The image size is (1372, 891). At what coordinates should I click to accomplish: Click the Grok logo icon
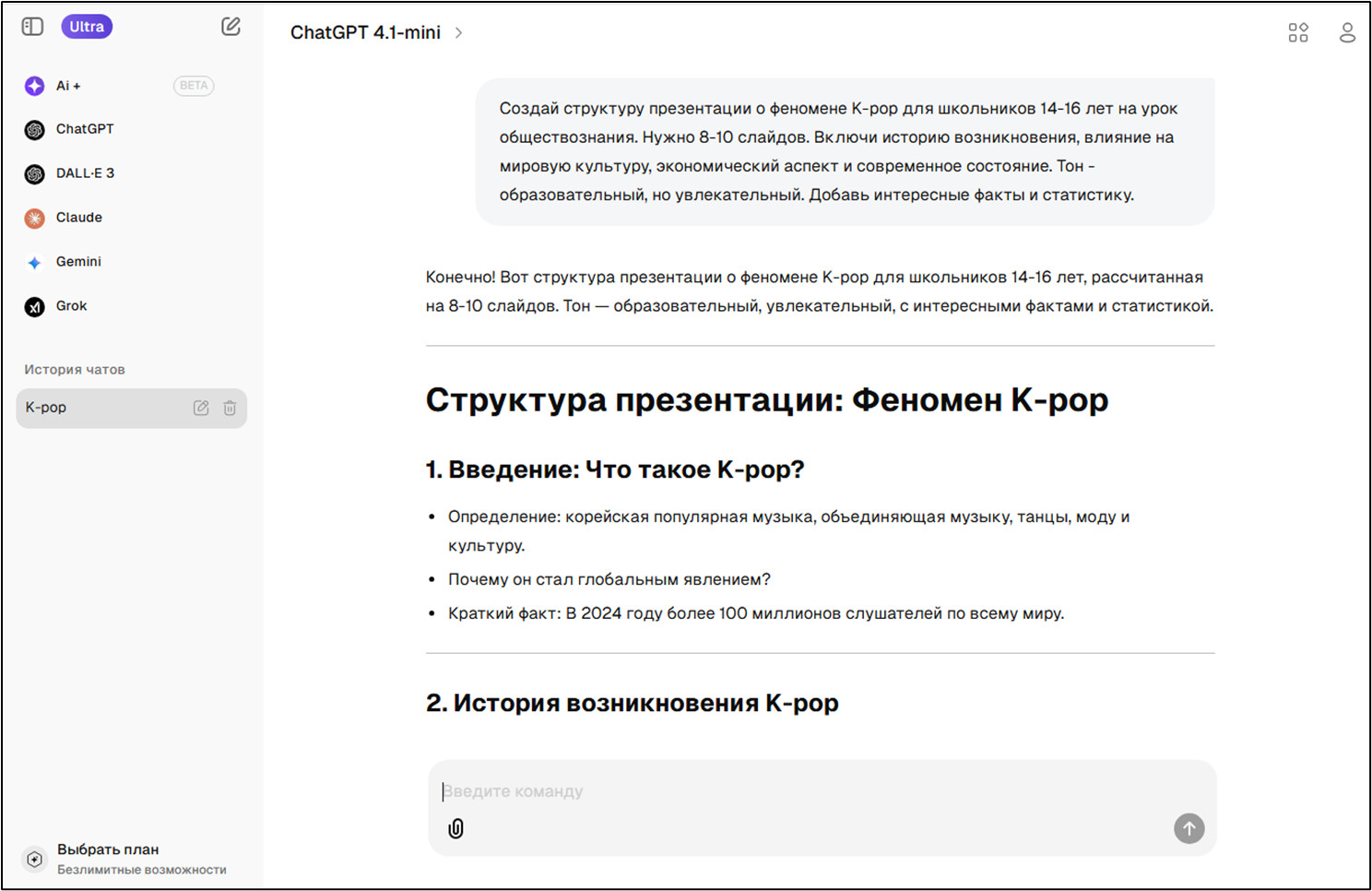(35, 307)
